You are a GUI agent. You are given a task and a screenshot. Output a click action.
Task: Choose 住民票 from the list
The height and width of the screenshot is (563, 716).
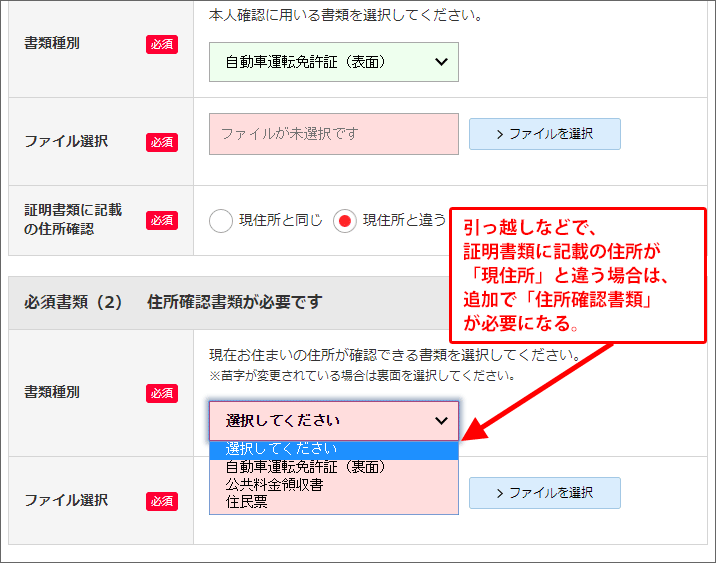tap(334, 502)
